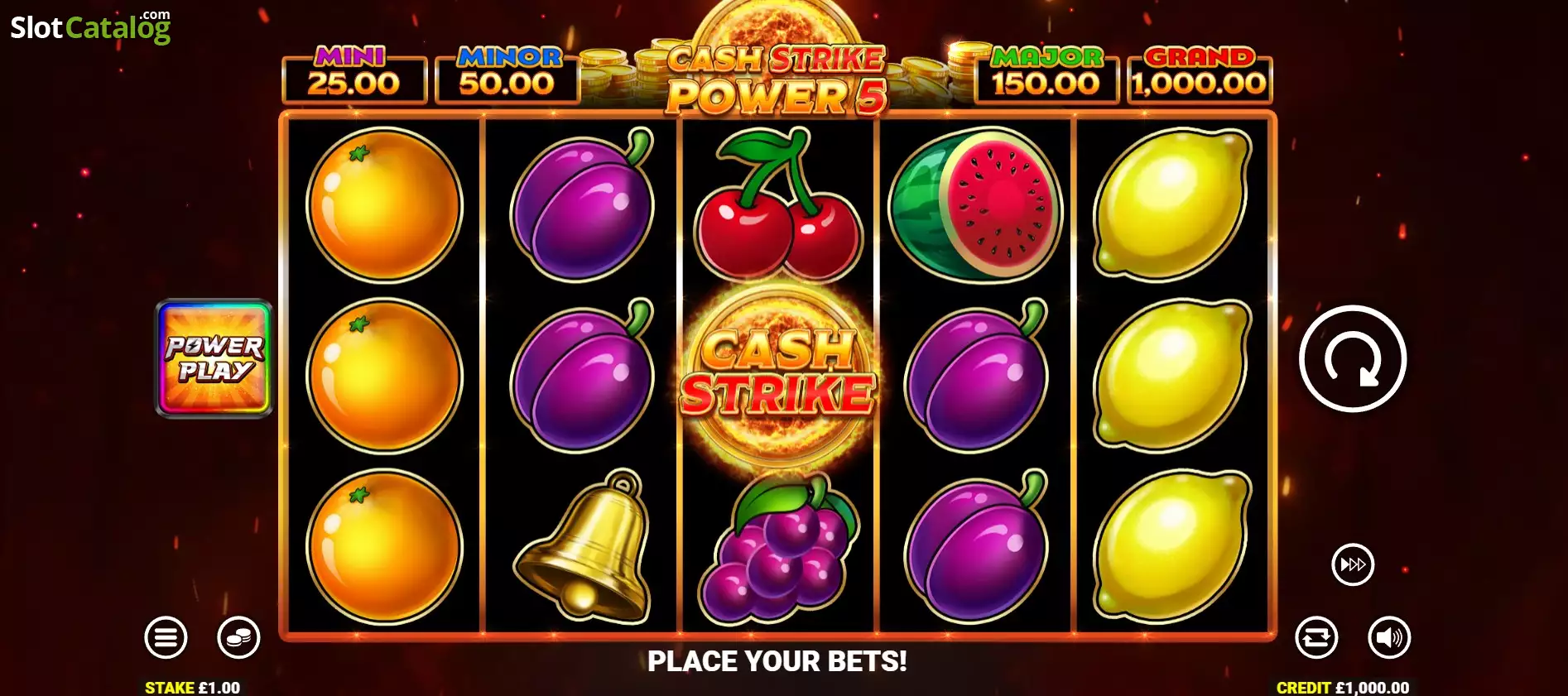This screenshot has height=696, width=1568.
Task: Mute sound with the speaker icon
Action: click(x=1389, y=637)
